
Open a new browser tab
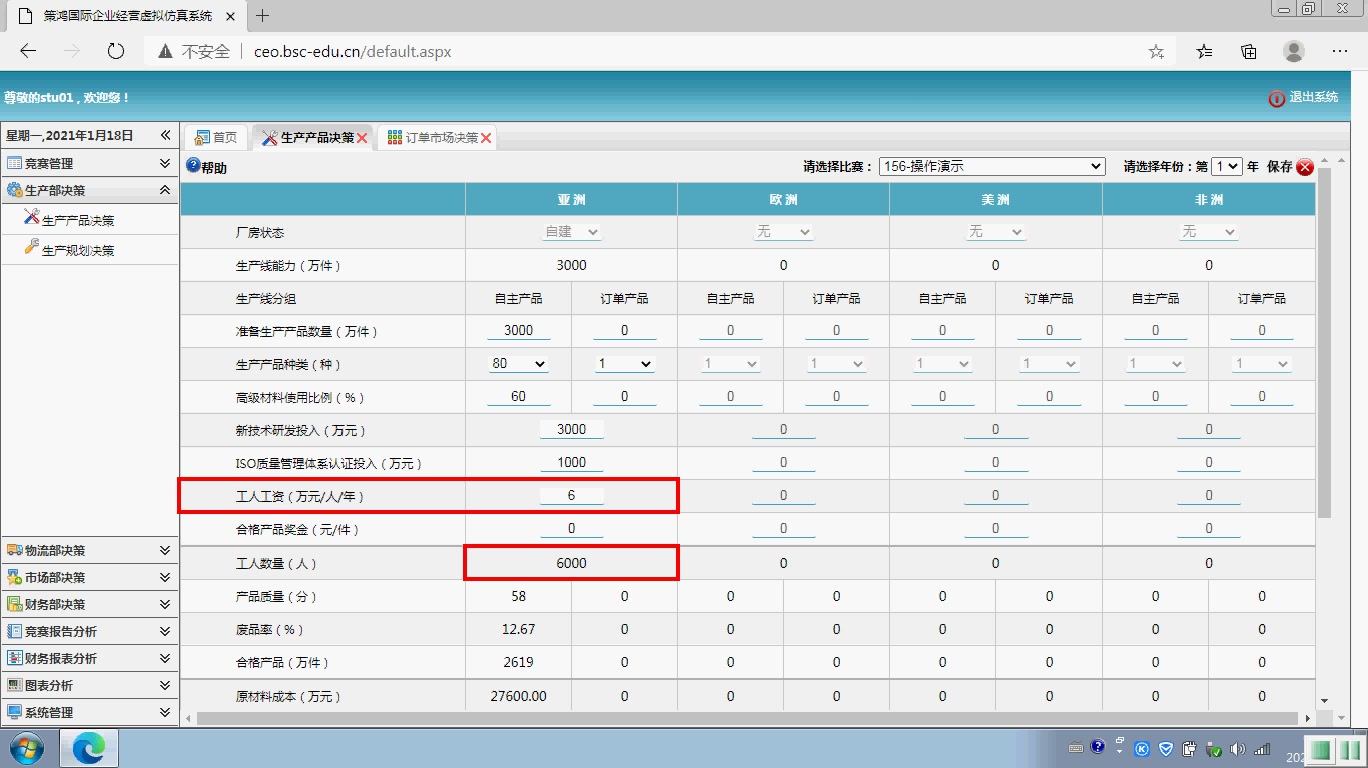pos(263,16)
